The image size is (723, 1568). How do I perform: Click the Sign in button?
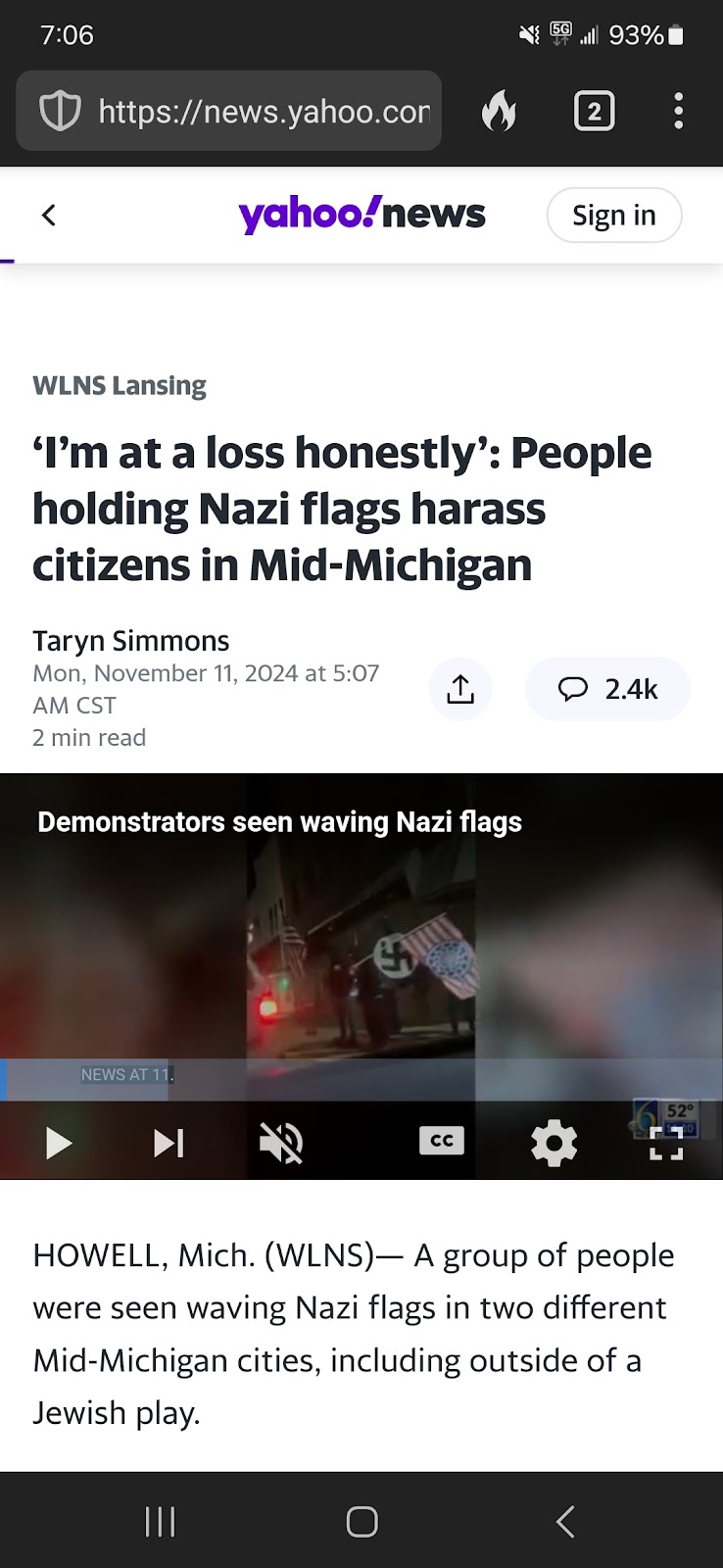coord(614,215)
